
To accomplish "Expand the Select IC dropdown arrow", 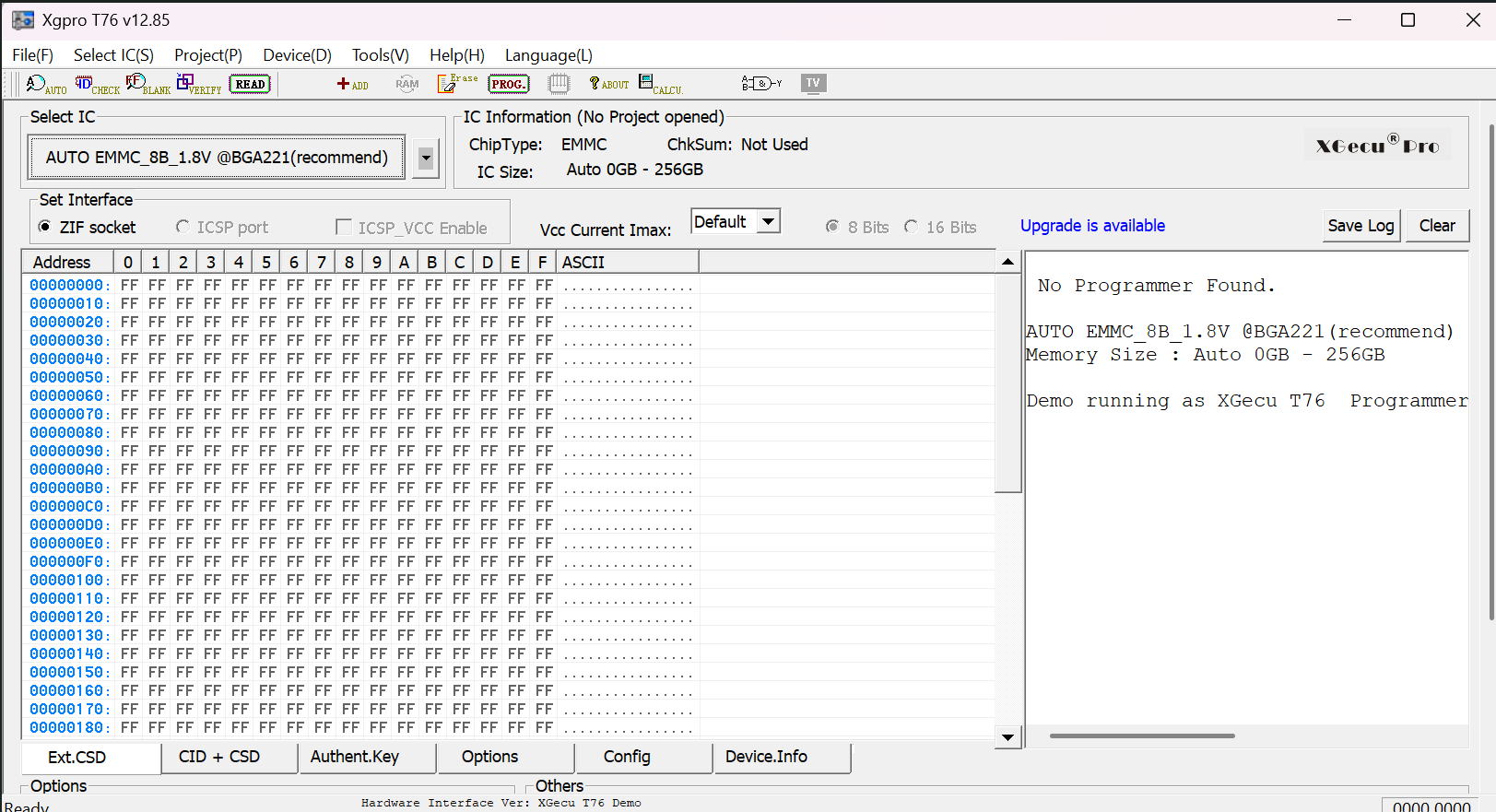I will pos(426,158).
